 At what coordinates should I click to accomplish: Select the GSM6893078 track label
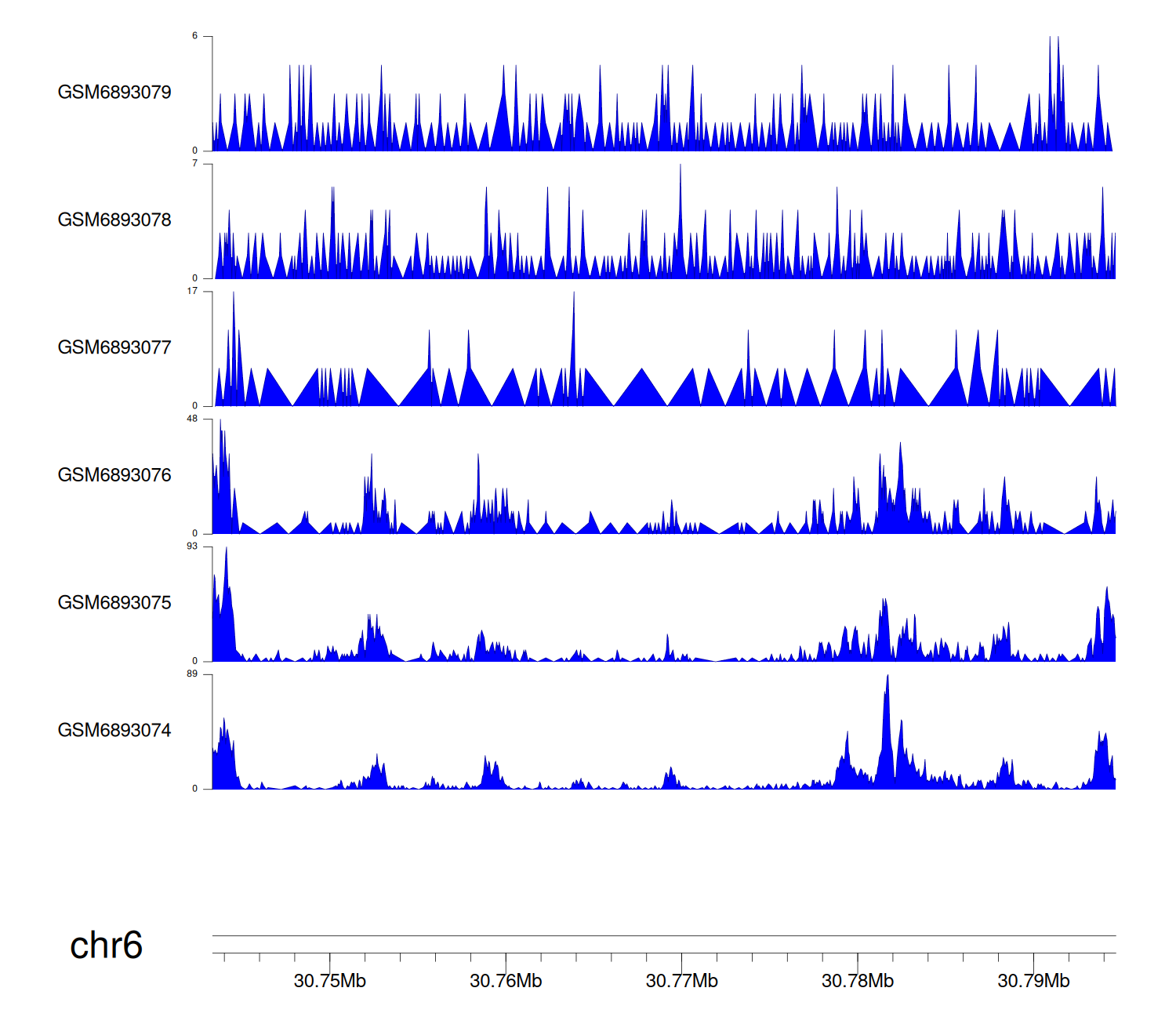click(x=114, y=220)
